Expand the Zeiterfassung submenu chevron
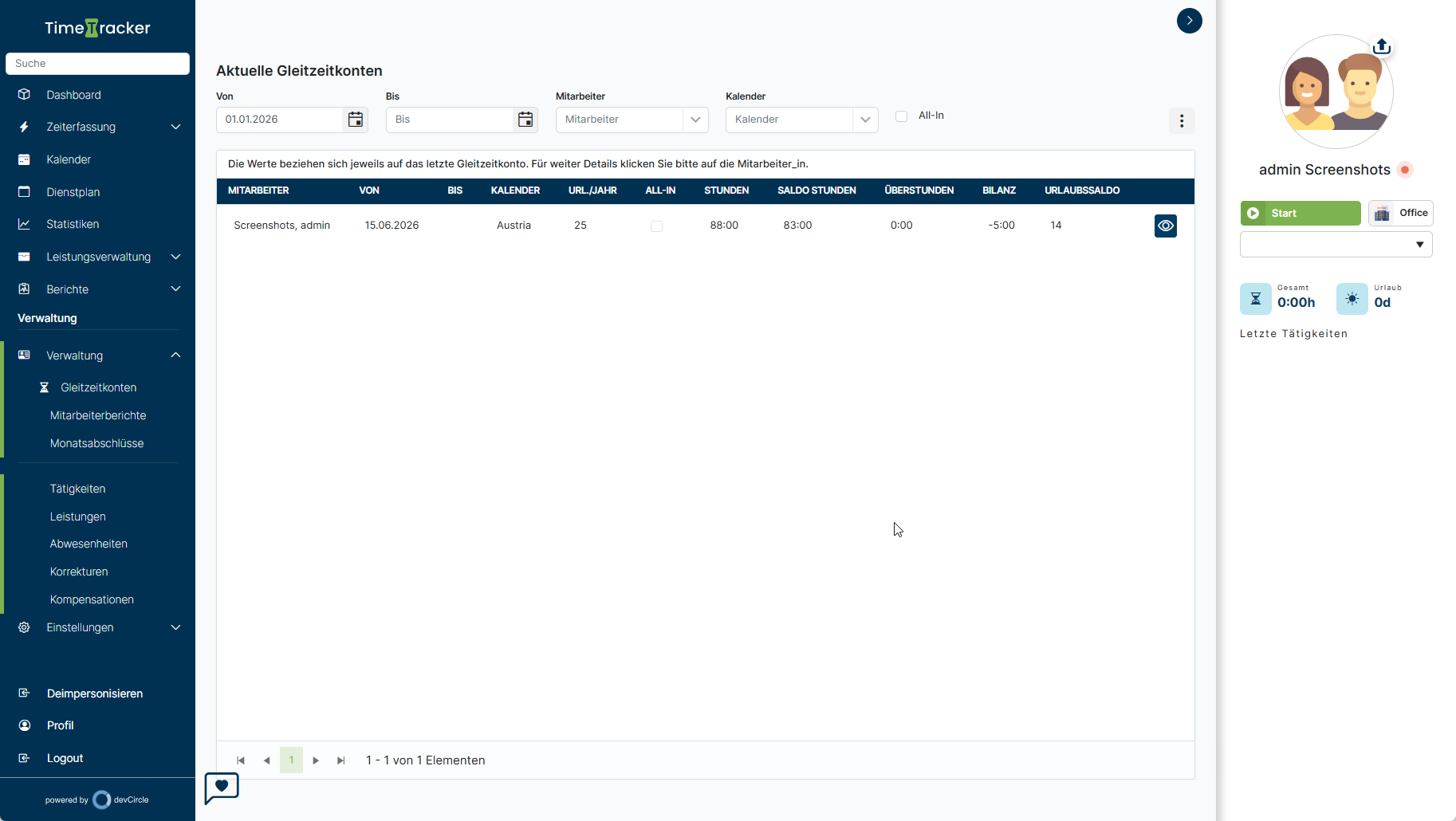1456x821 pixels. coord(175,127)
